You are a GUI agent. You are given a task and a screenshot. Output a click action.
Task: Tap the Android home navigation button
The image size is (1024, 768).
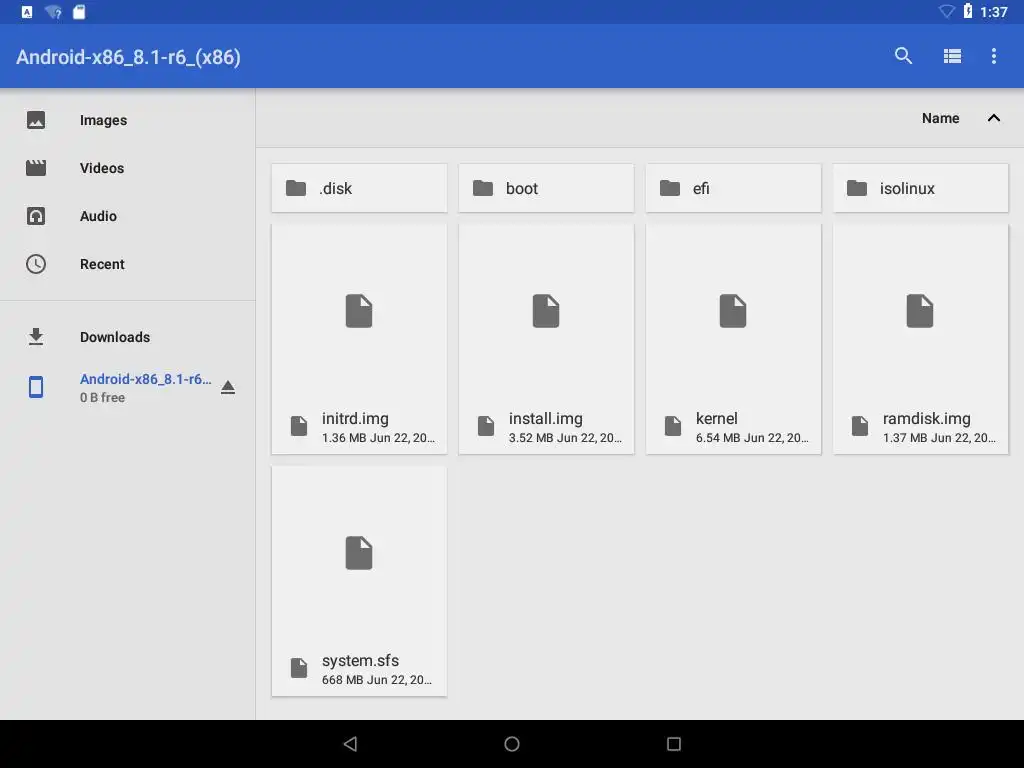tap(512, 744)
